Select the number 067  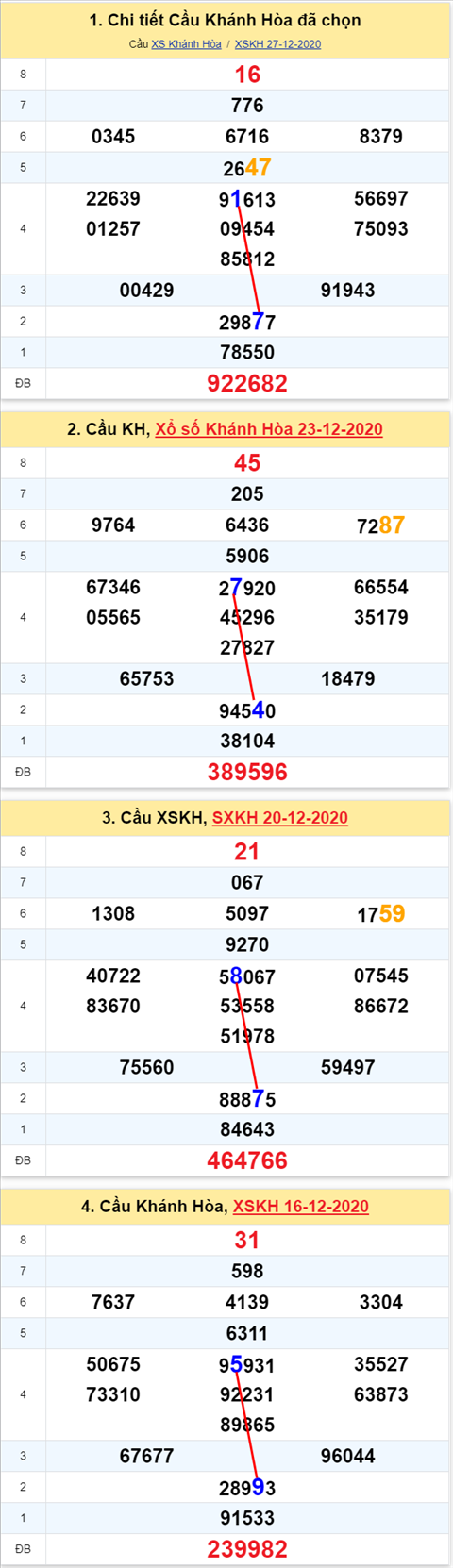[x=247, y=883]
